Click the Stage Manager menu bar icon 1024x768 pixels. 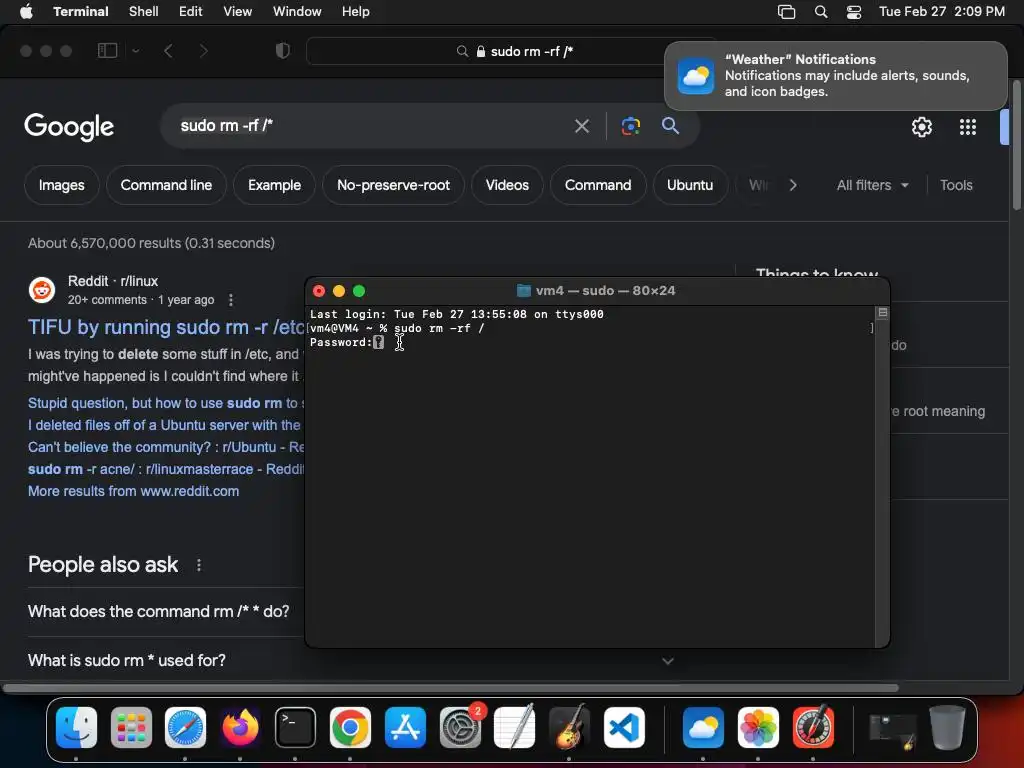pos(786,11)
